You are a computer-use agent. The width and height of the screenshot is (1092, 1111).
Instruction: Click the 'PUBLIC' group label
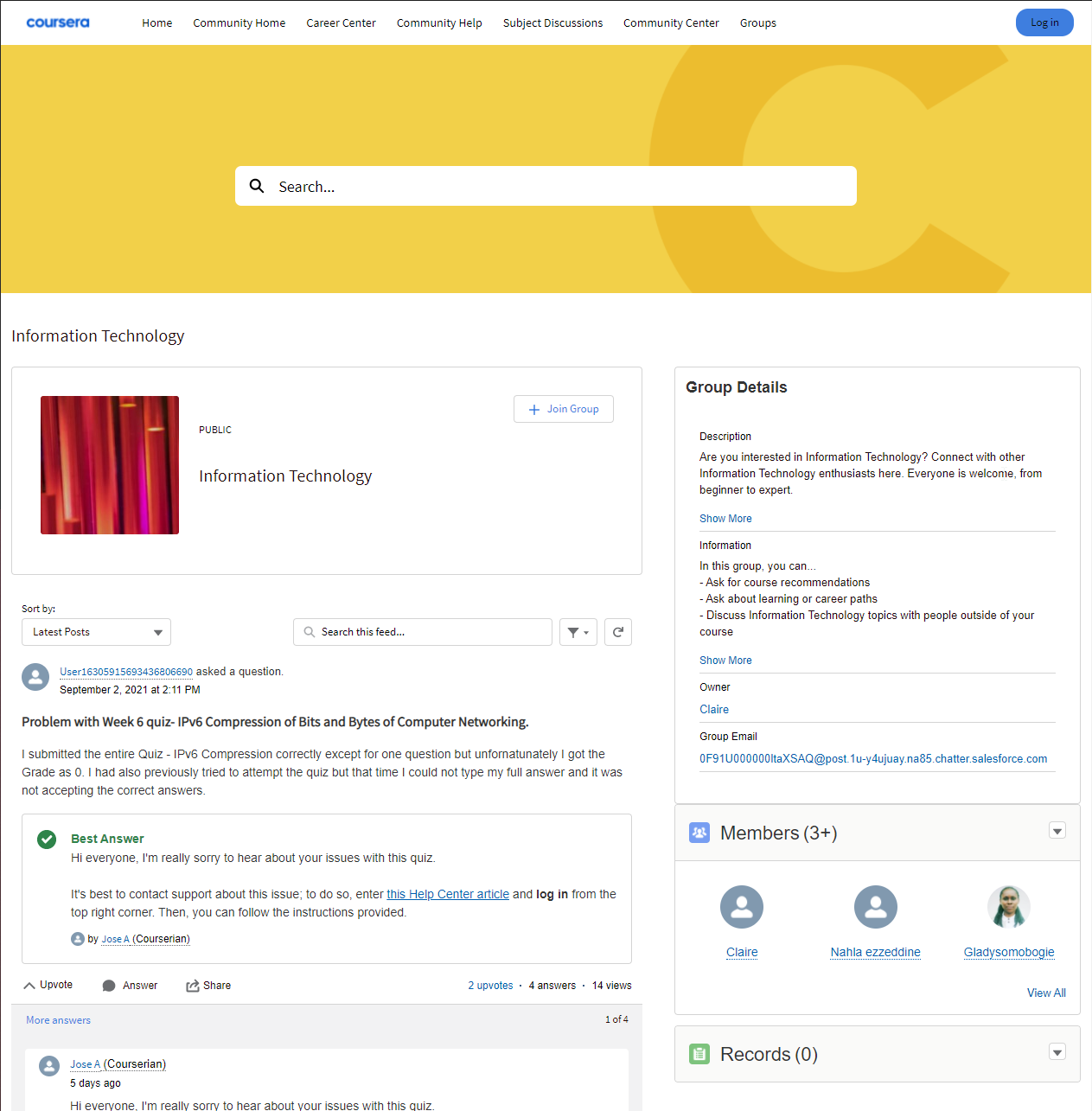215,430
